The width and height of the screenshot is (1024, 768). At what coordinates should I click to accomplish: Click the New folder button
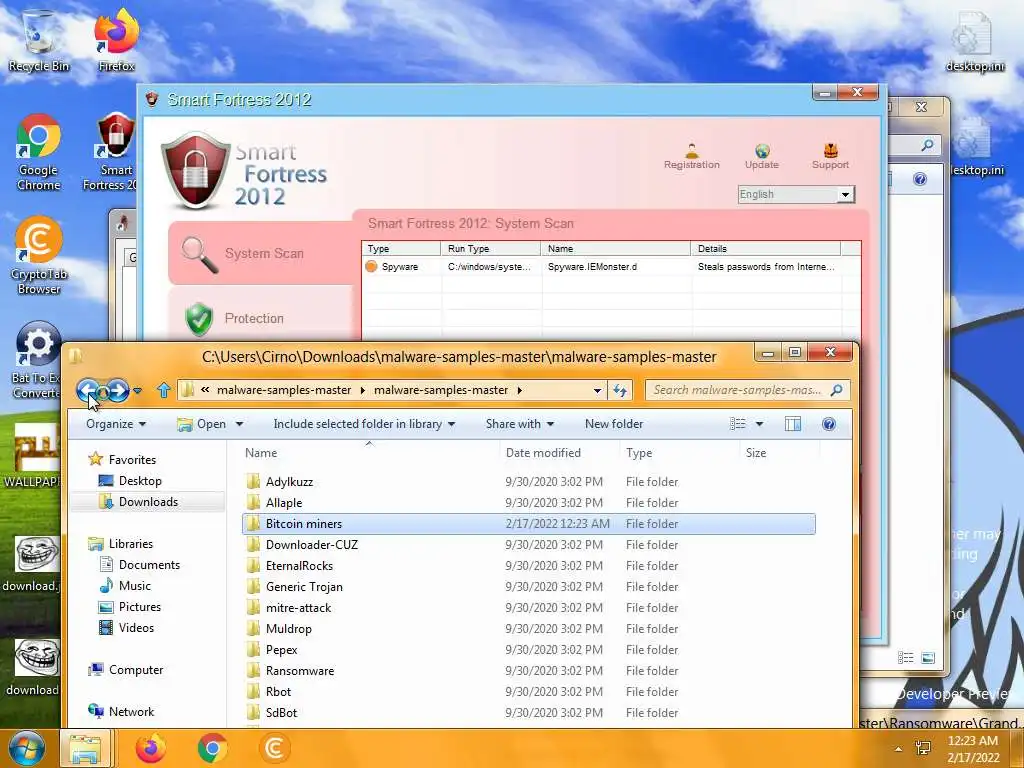point(614,424)
